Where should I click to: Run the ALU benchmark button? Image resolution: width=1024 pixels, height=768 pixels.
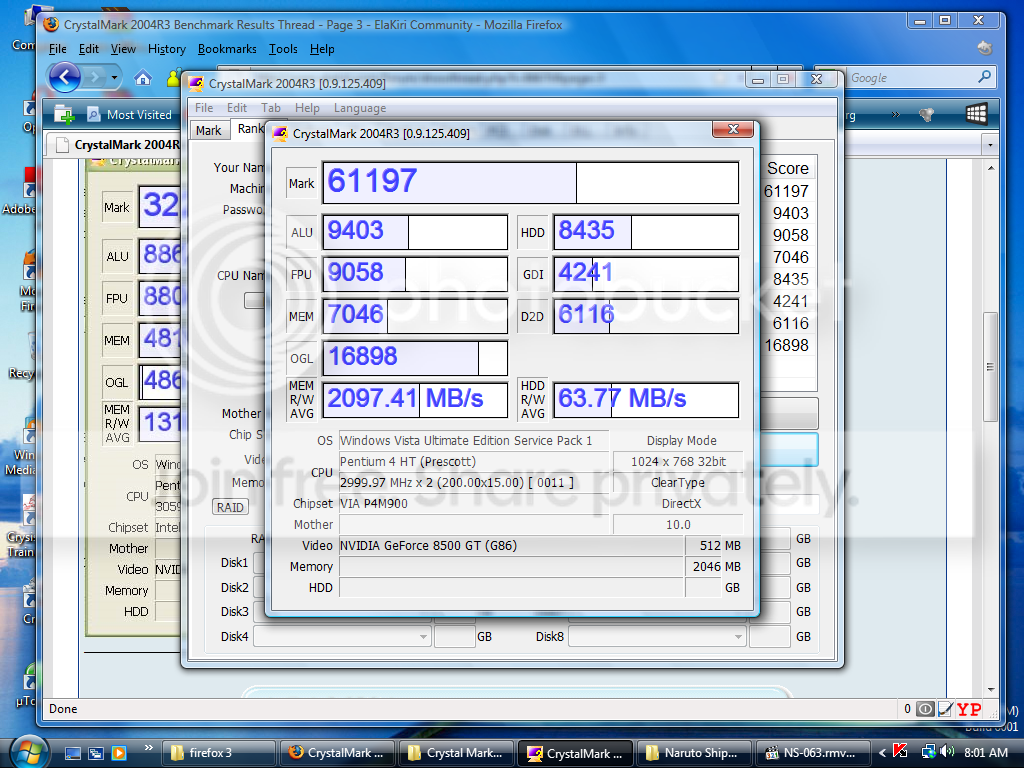tap(301, 232)
